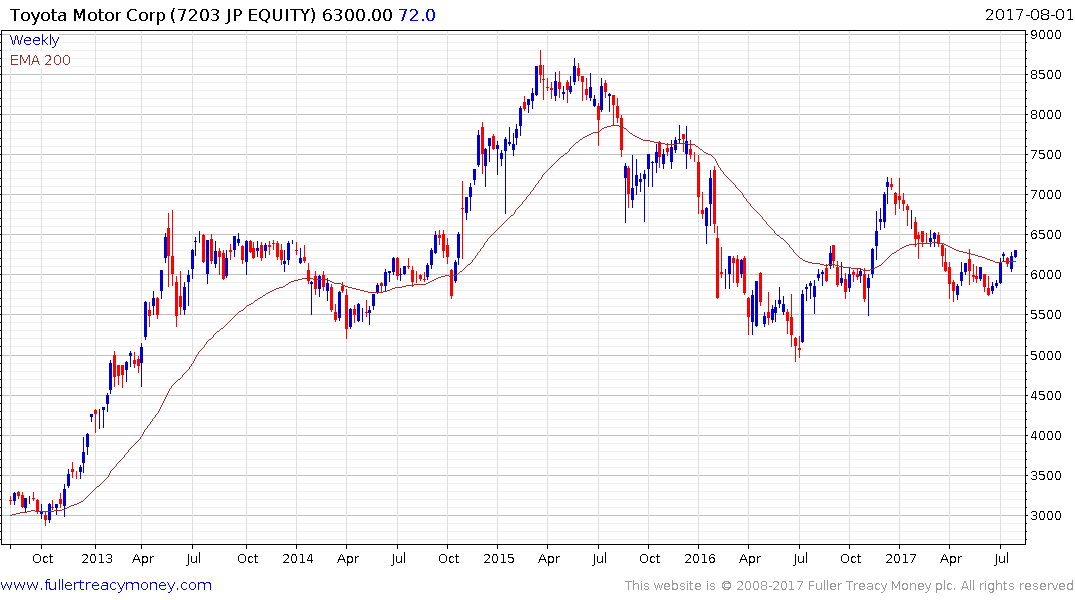Viewport: 1075px width, 600px height.
Task: Open the www.fullertreacymoney.com link
Action: (x=106, y=586)
